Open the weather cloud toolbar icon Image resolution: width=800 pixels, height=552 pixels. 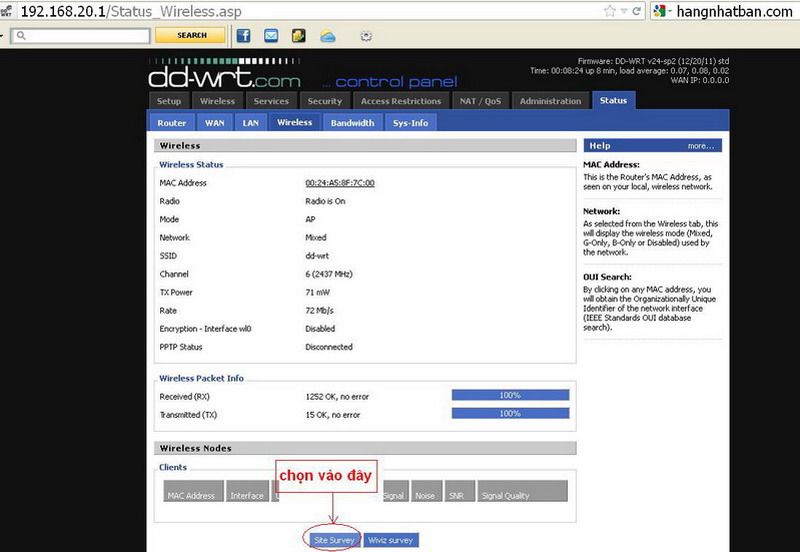coord(328,36)
